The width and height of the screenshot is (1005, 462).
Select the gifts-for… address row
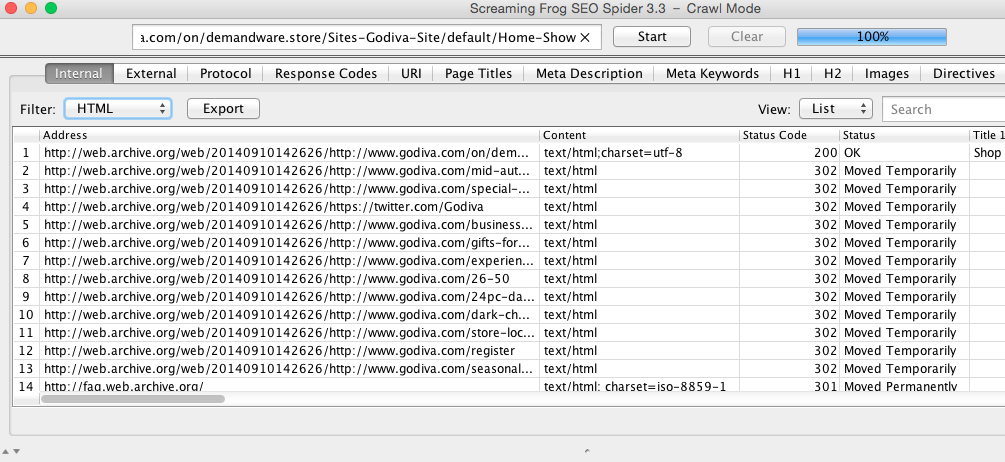[x=290, y=243]
